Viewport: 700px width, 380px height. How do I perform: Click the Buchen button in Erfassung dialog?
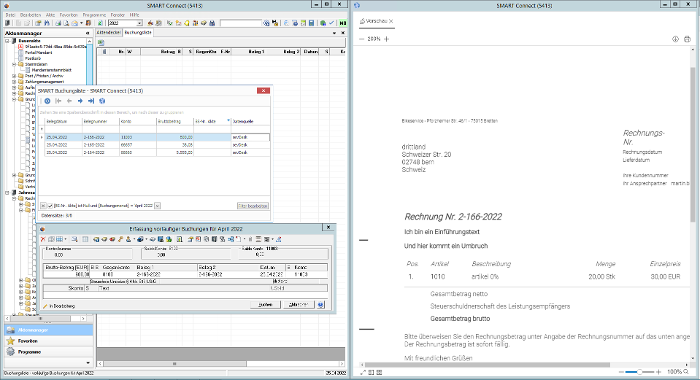click(265, 305)
